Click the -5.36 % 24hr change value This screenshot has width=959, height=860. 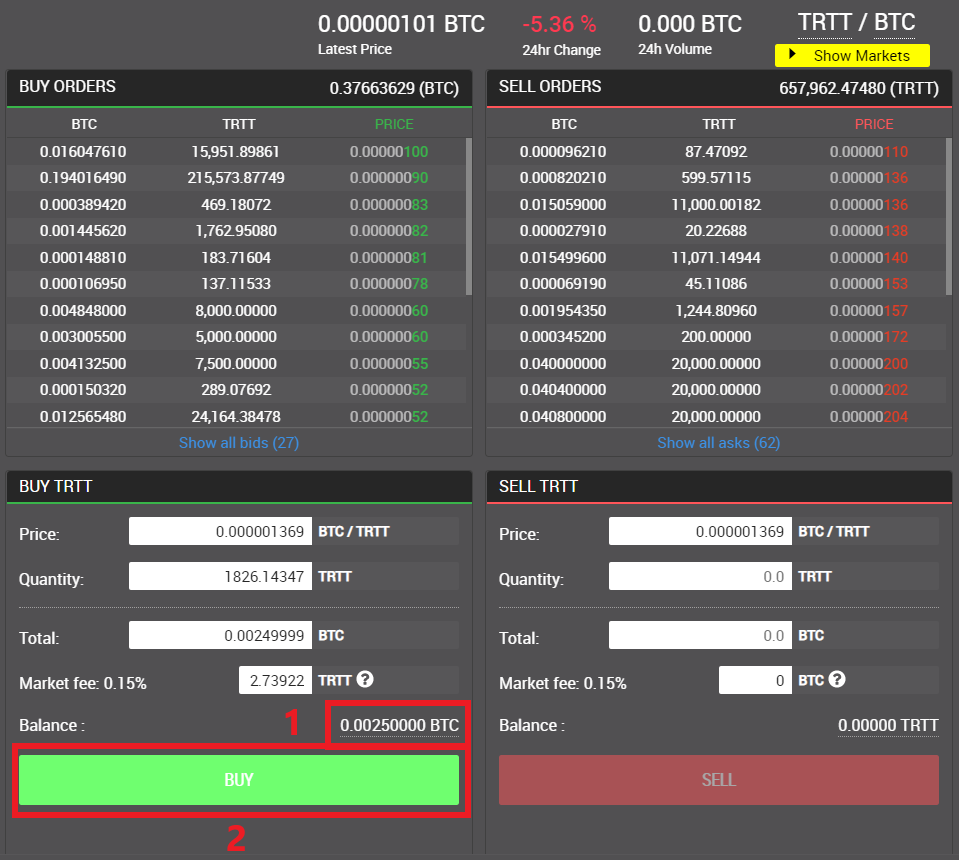coord(559,24)
